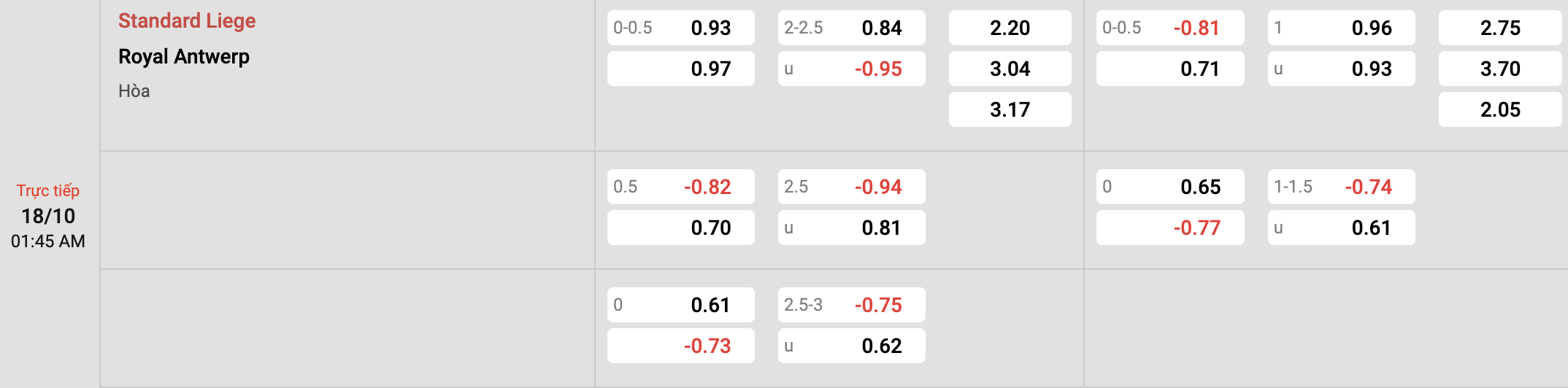The image size is (1568, 388).
Task: Select first-half handicap 0-0.5 odds -0.81
Action: (1170, 28)
